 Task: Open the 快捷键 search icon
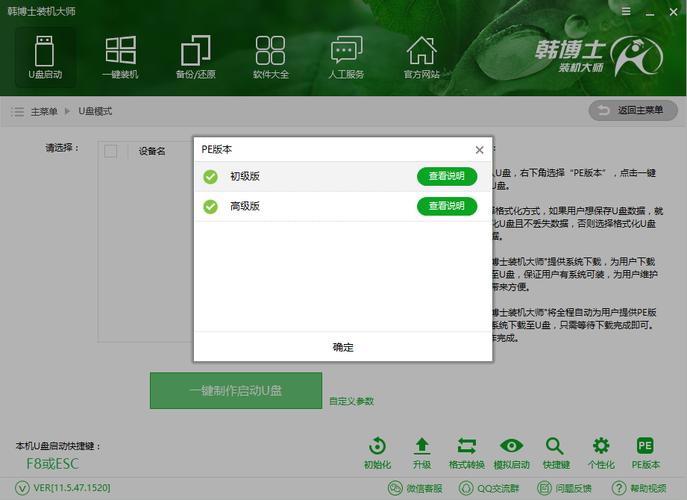tap(556, 453)
